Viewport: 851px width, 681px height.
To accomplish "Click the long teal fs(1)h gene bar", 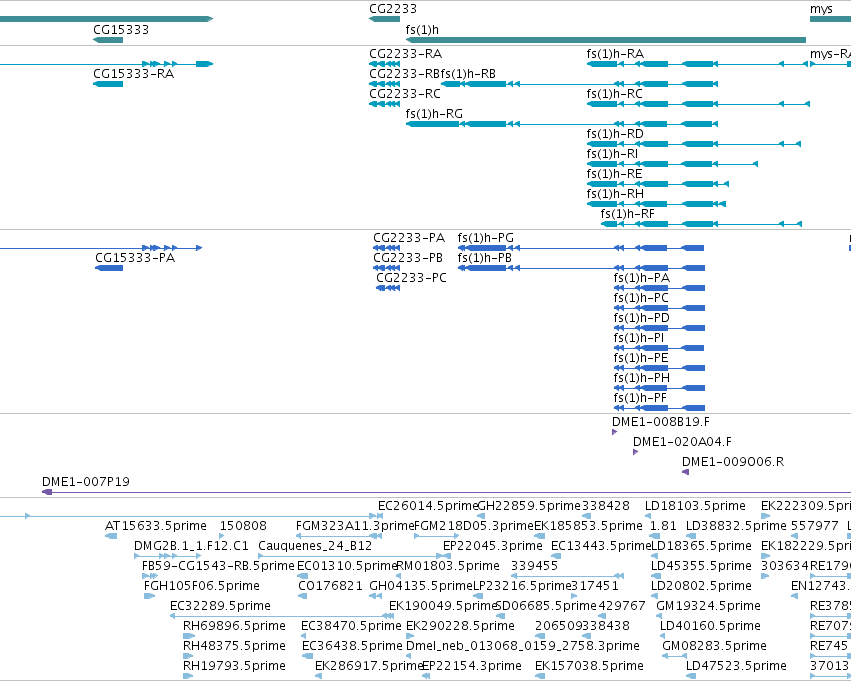I will click(606, 40).
